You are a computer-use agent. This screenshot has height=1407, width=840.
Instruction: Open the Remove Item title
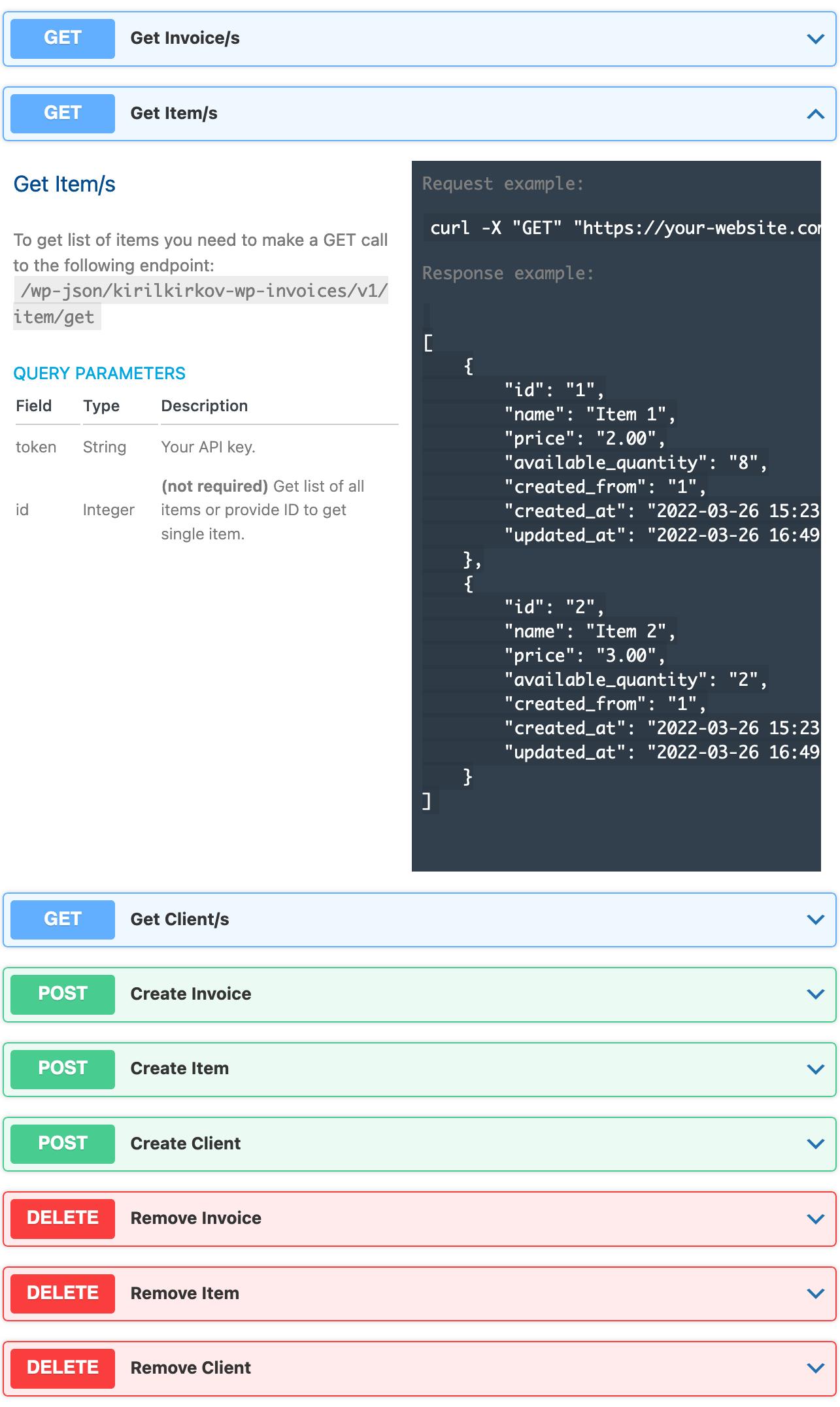(185, 1293)
